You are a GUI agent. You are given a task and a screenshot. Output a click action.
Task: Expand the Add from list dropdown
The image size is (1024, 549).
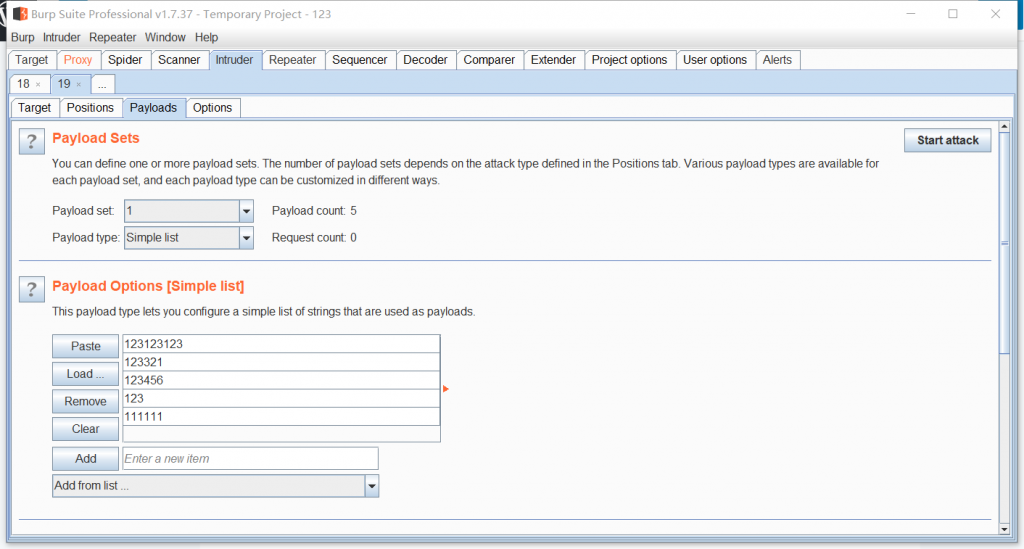coord(371,486)
